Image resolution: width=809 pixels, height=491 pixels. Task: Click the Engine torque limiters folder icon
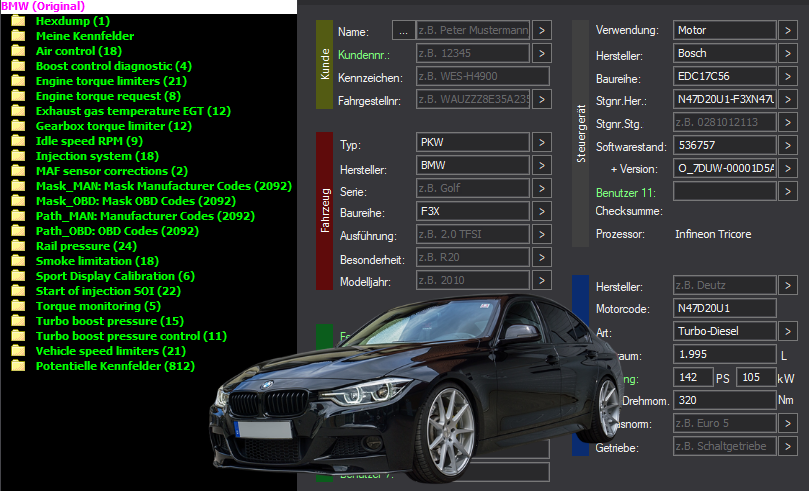pos(18,81)
